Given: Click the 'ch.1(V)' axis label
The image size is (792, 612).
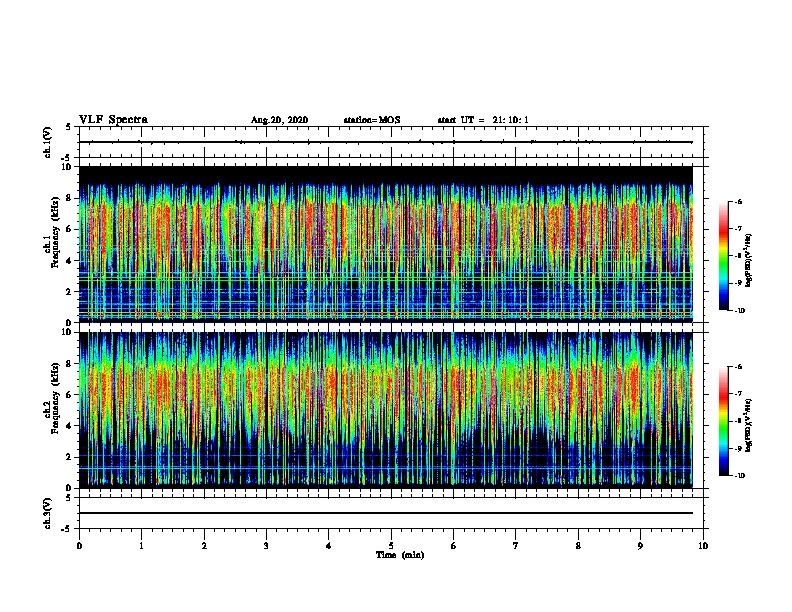Looking at the screenshot, I should click(48, 142).
